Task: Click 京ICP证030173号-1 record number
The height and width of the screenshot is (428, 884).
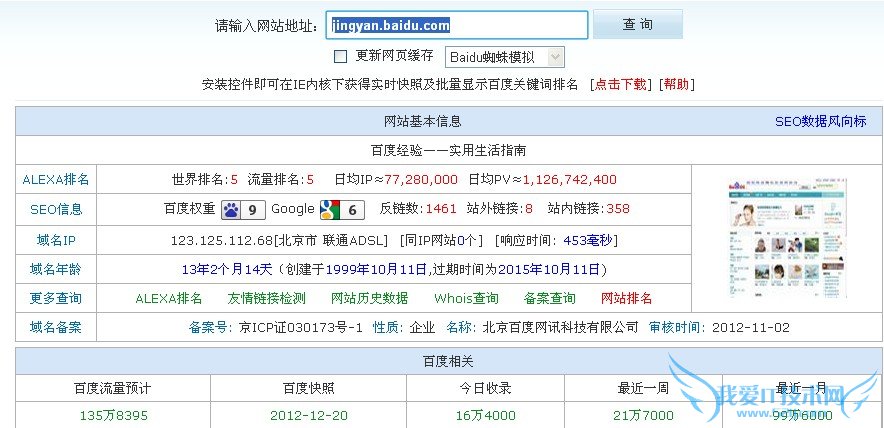Action: [300, 328]
